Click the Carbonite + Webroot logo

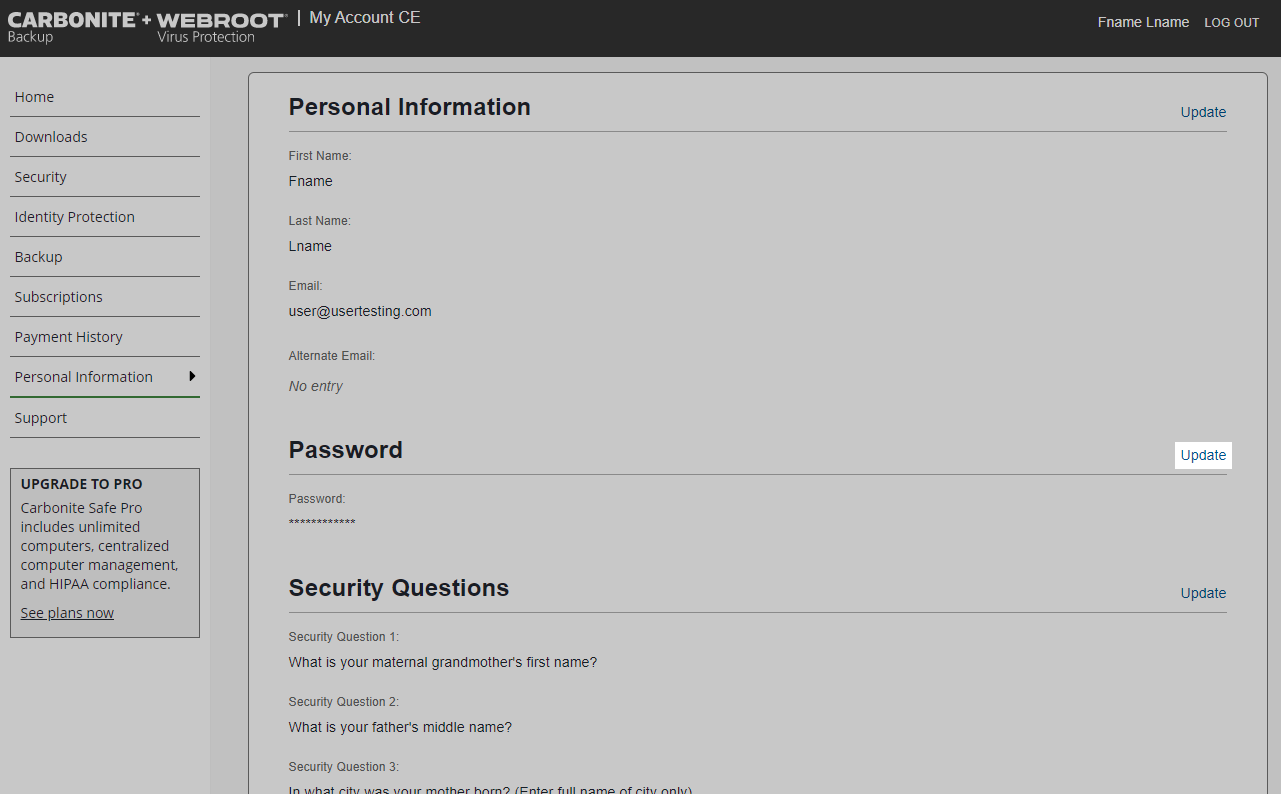click(x=147, y=27)
